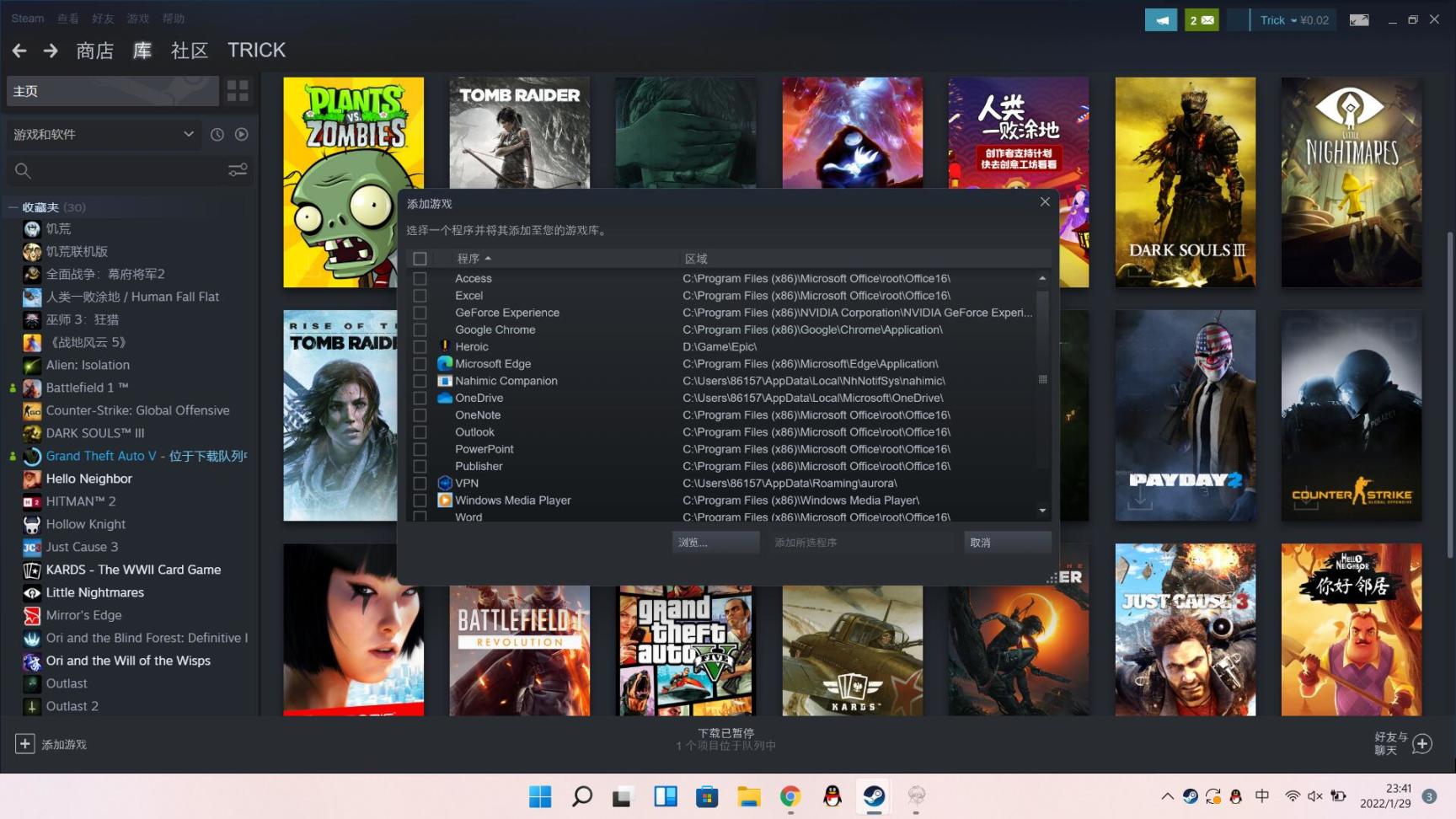Viewport: 1456px width, 819px height.
Task: Check the GeForce Experience checkbox
Action: tap(420, 313)
